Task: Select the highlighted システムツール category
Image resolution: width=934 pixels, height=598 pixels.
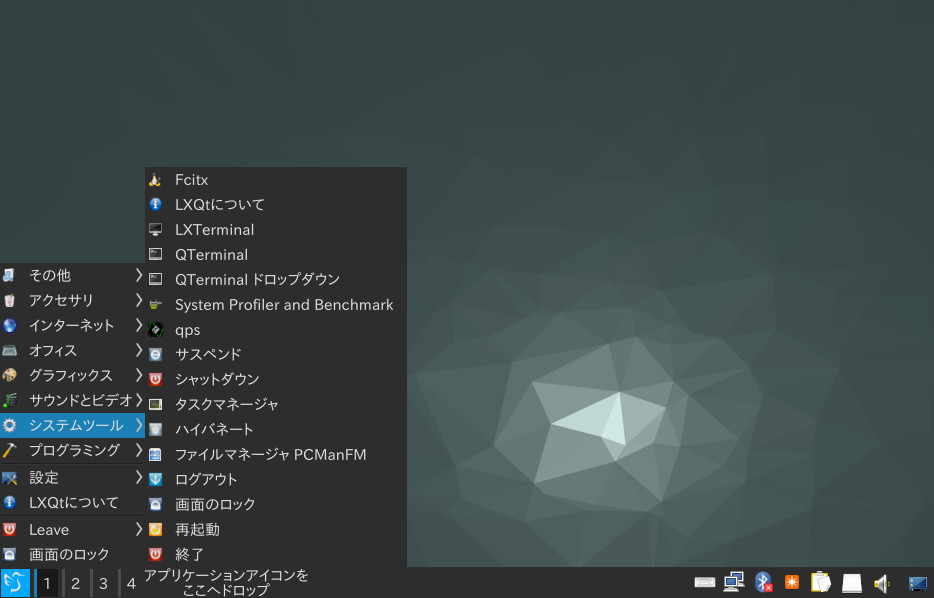Action: [x=72, y=425]
